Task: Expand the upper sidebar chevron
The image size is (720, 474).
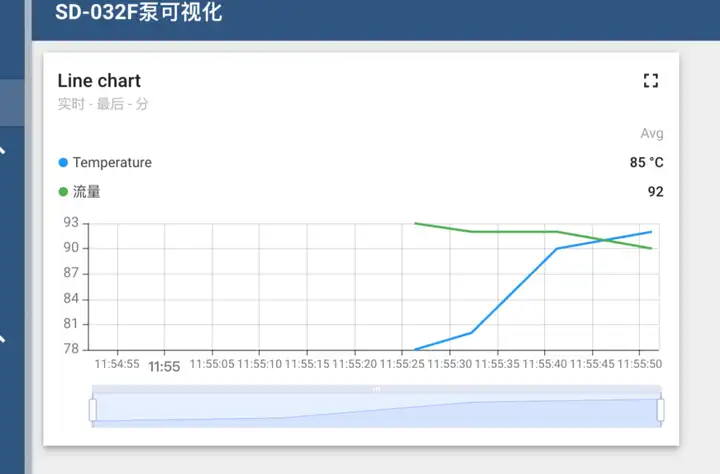Action: (x=3, y=151)
